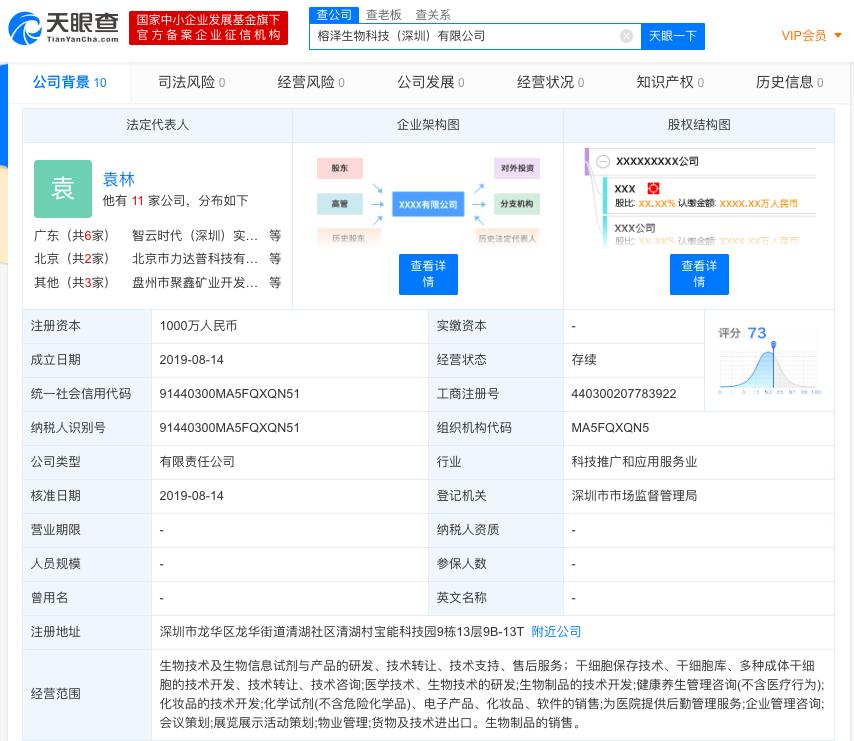Screen dimensions: 854x741
Task: Click the 高管 box in the structure diagram
Action: tap(339, 204)
